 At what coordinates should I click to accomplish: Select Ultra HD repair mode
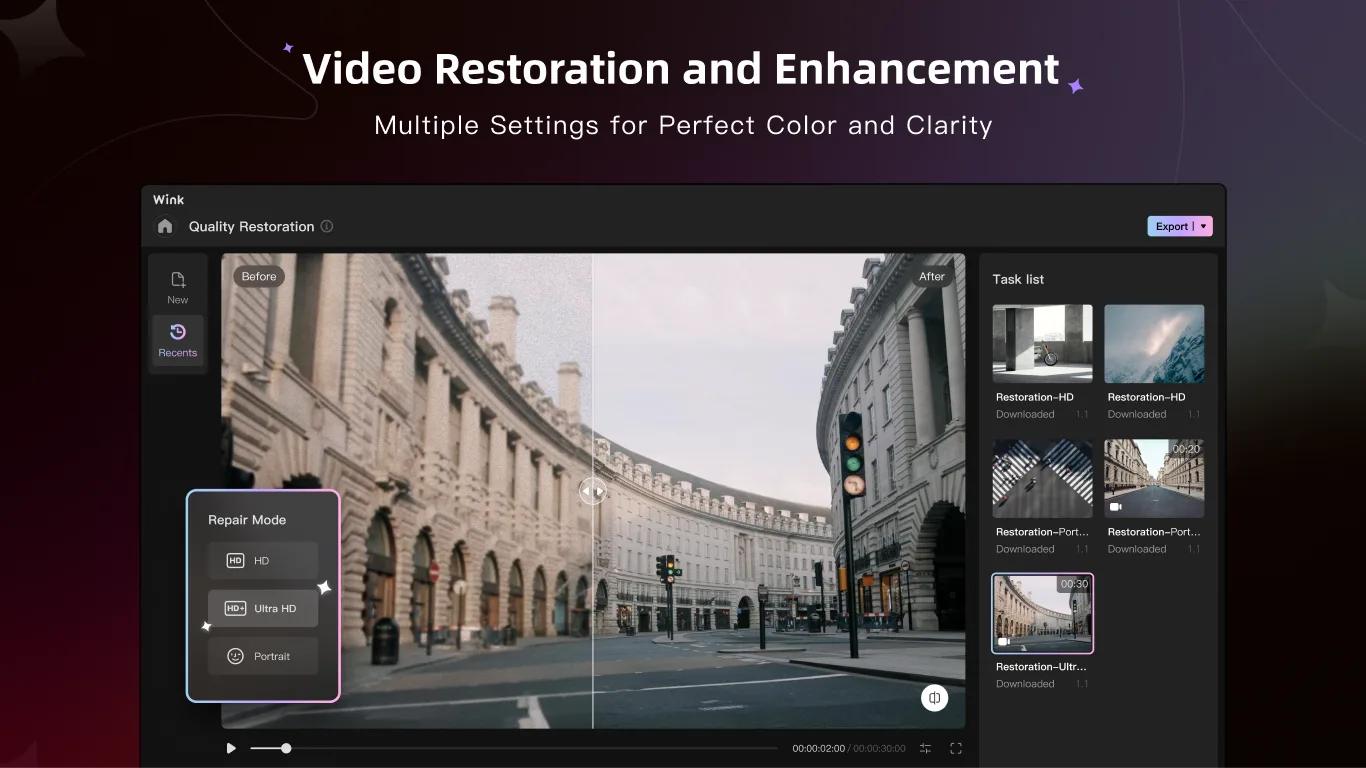pyautogui.click(x=263, y=608)
